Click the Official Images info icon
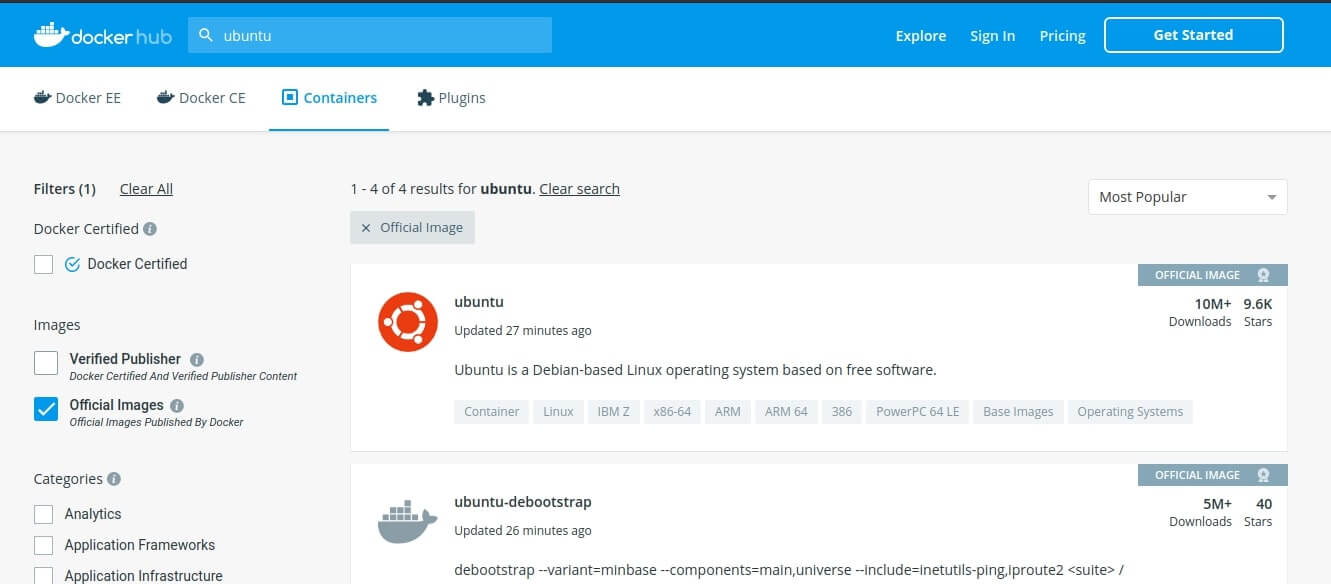 pyautogui.click(x=177, y=406)
